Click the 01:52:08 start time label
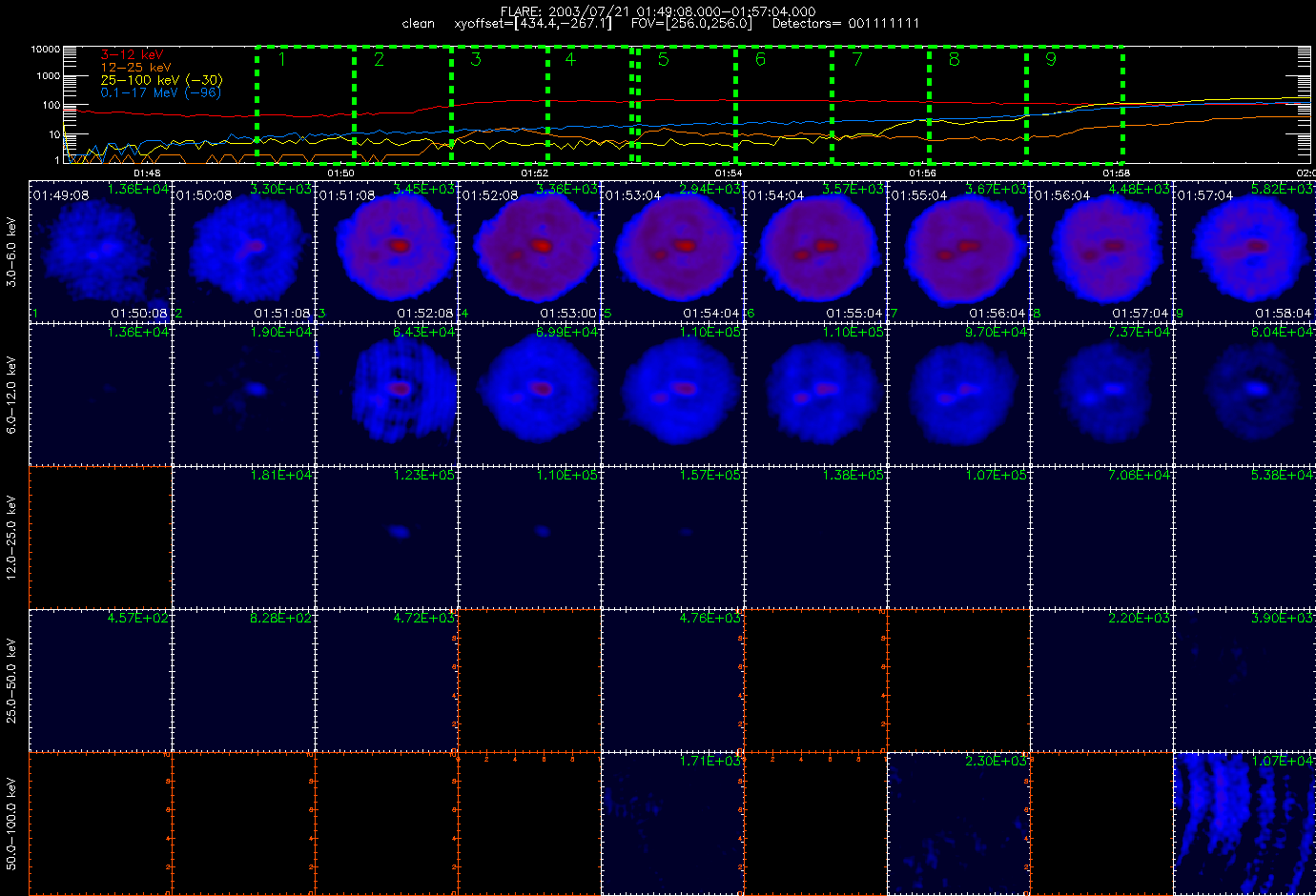 (x=489, y=195)
